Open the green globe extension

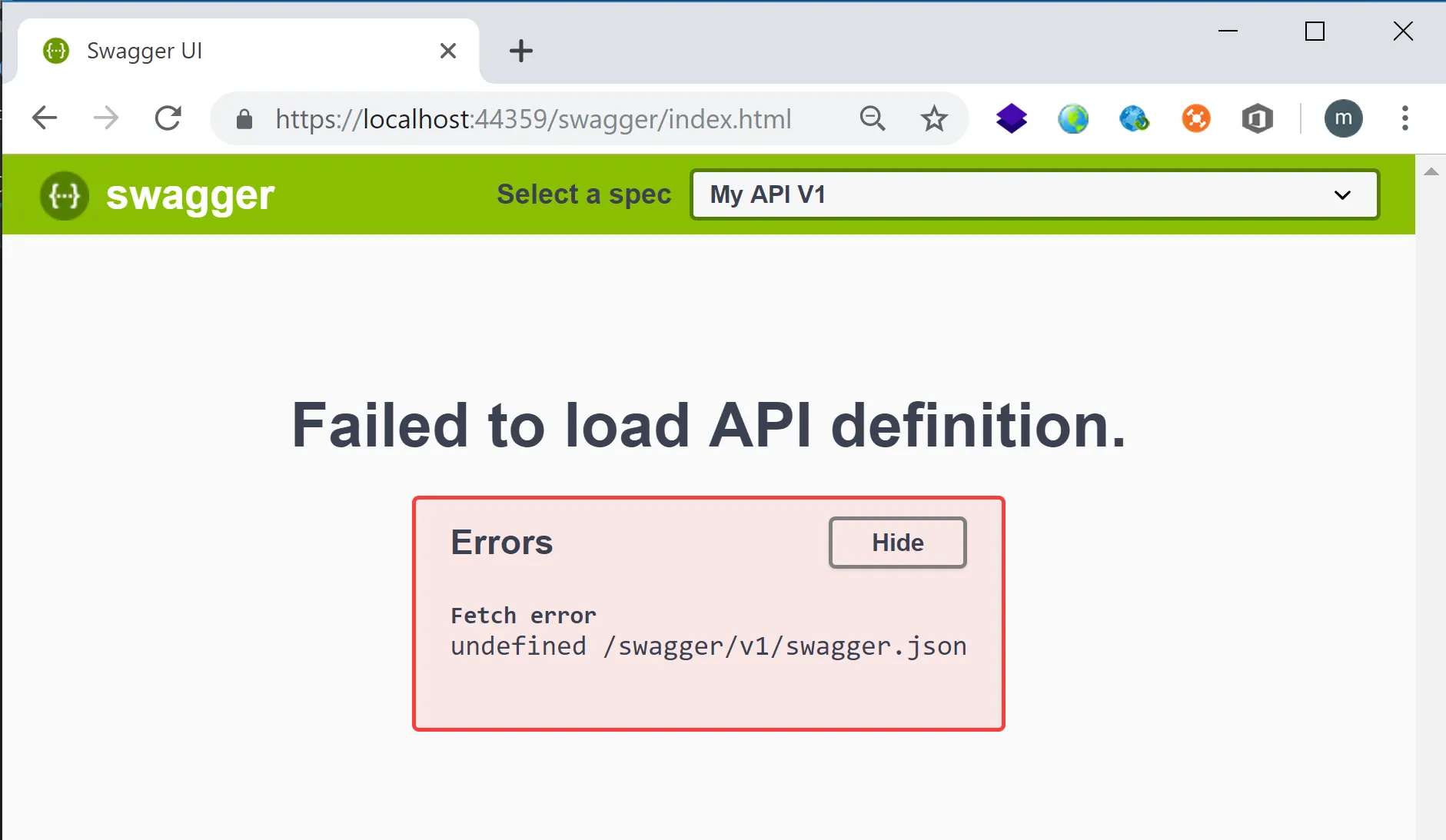pos(1073,118)
